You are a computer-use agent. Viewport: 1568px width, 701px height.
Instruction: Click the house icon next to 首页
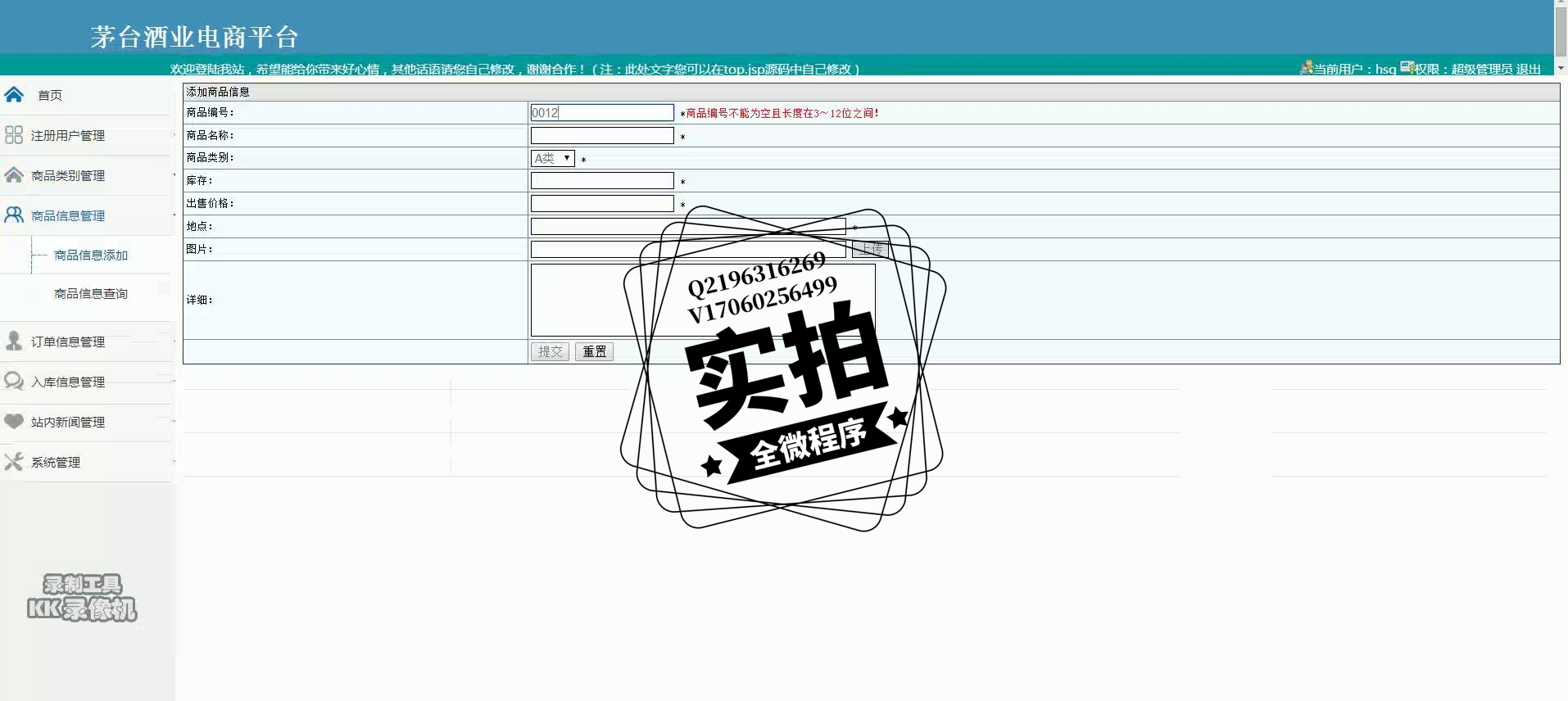pyautogui.click(x=14, y=94)
